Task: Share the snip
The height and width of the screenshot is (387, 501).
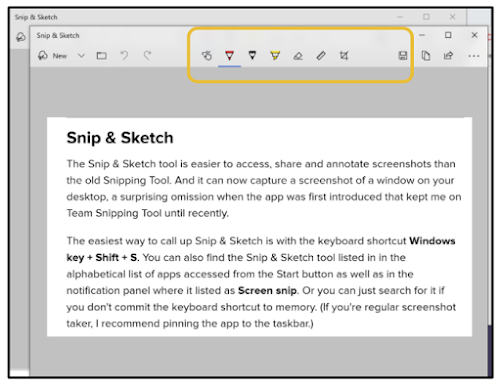Action: tap(448, 55)
